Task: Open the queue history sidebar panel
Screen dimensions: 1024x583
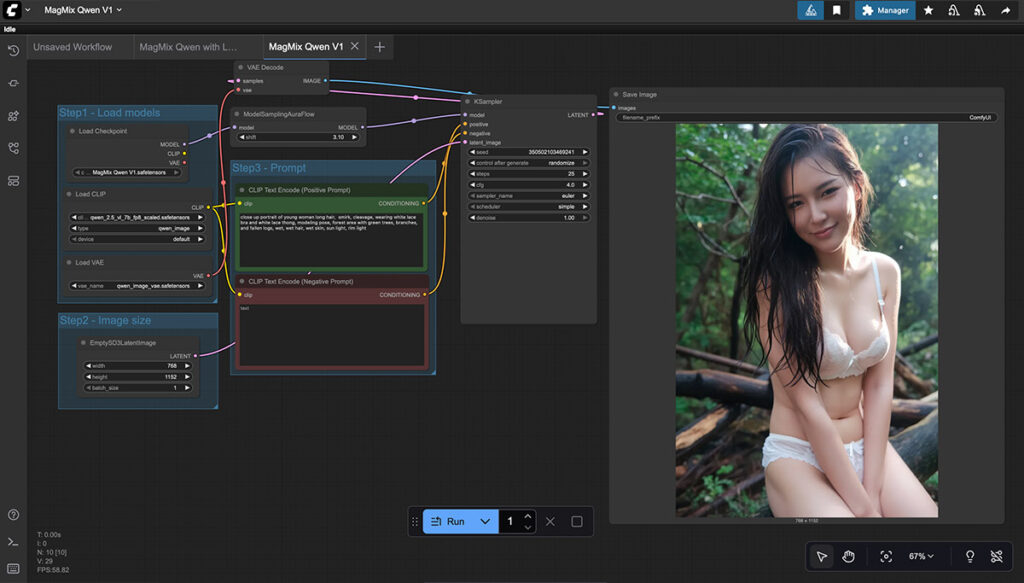Action: (x=13, y=50)
